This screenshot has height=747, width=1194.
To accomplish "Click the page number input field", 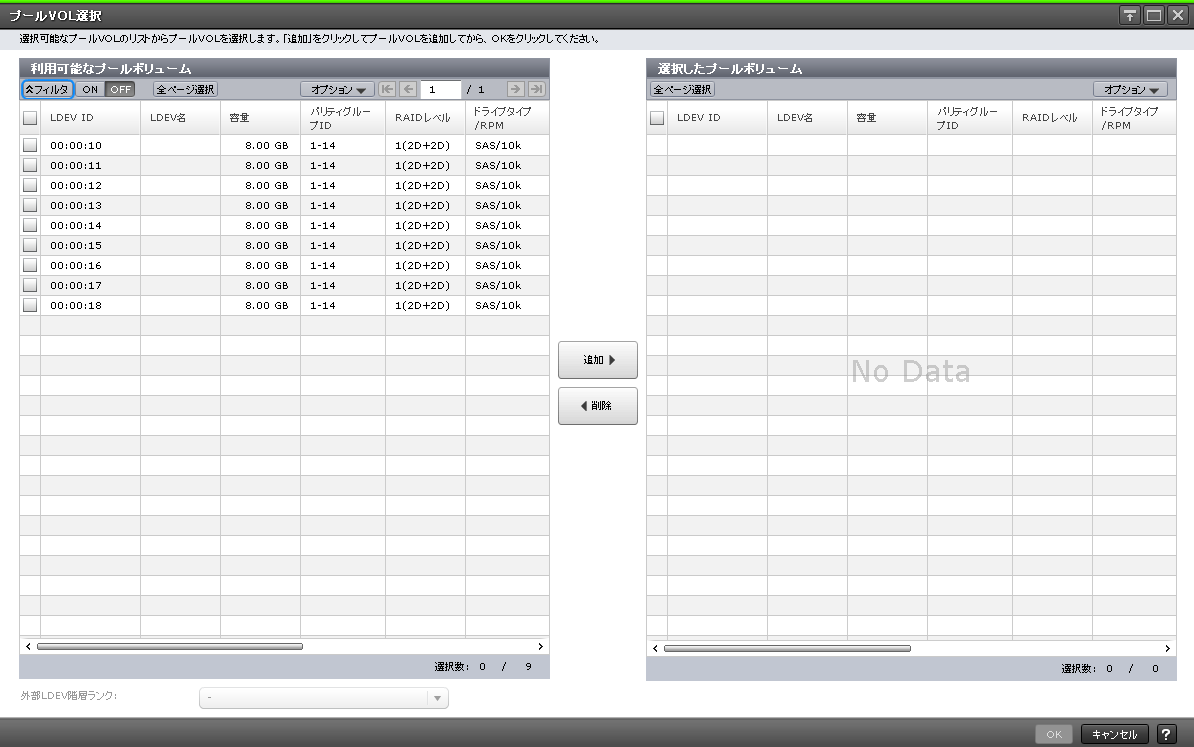I will (440, 89).
